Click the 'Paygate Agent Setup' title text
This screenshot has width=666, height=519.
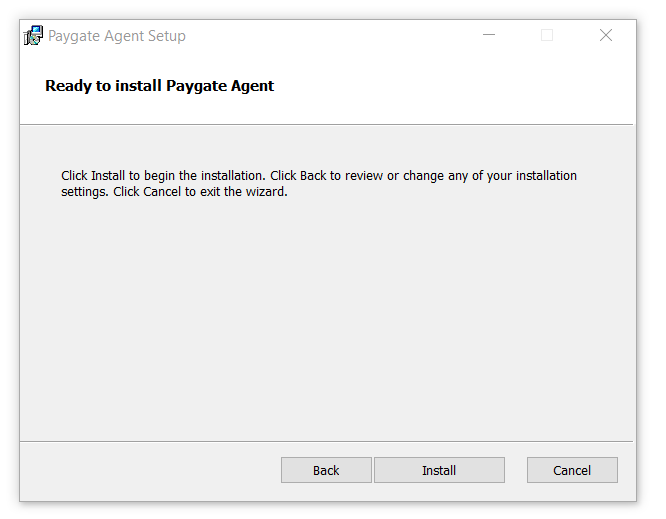click(x=117, y=36)
